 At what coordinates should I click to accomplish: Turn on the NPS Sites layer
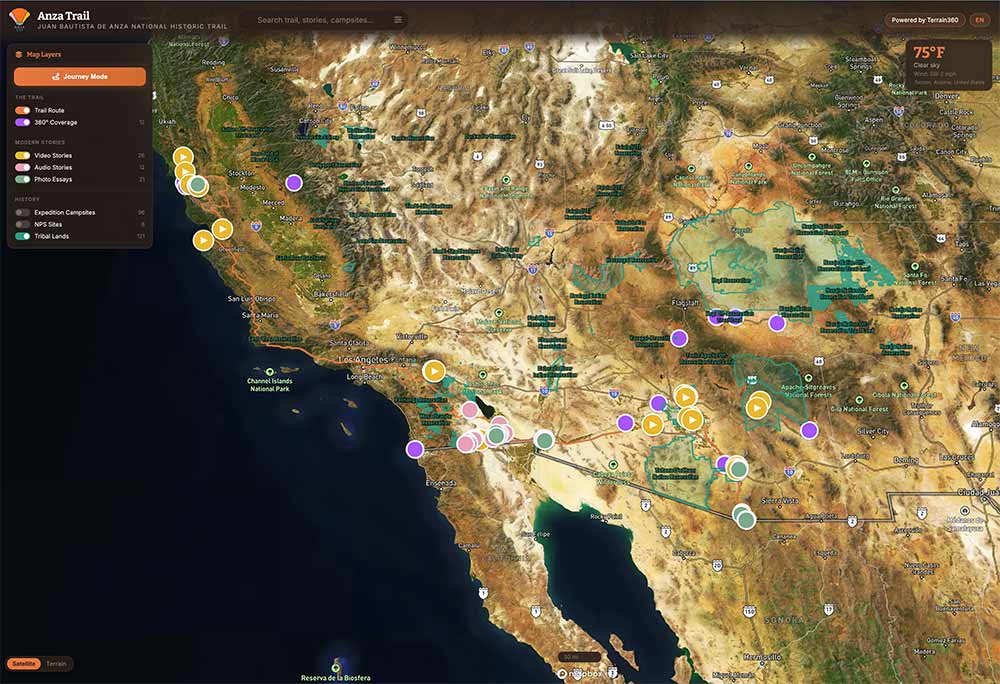25,225
